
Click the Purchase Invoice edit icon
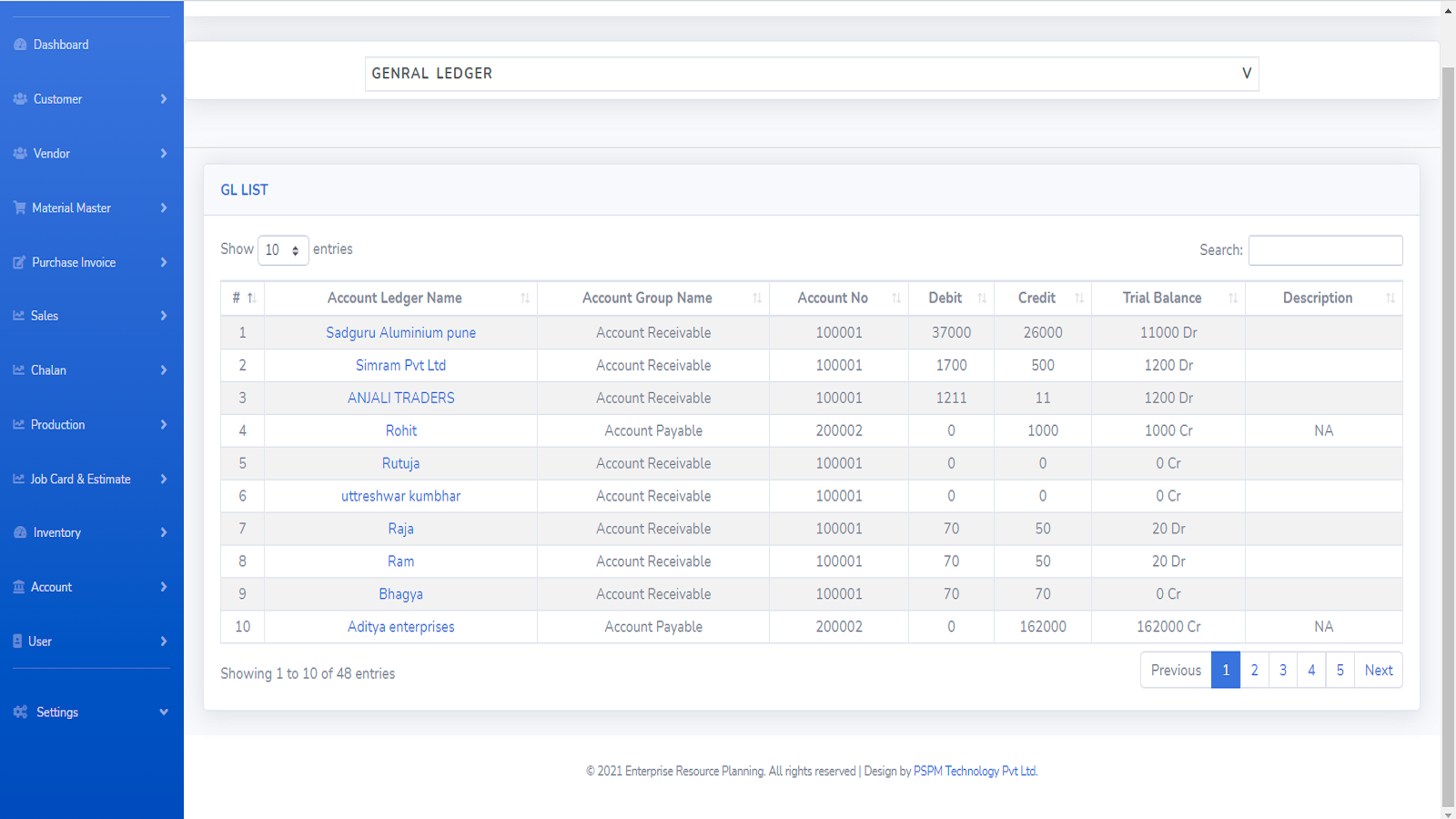(19, 263)
